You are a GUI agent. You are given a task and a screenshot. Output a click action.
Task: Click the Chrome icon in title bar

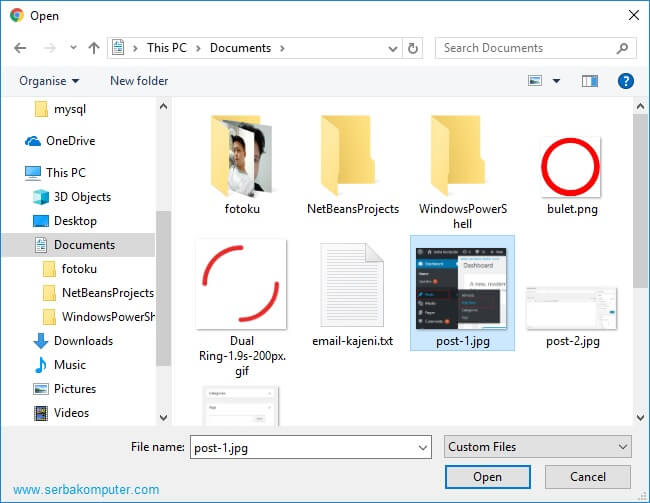tap(17, 15)
